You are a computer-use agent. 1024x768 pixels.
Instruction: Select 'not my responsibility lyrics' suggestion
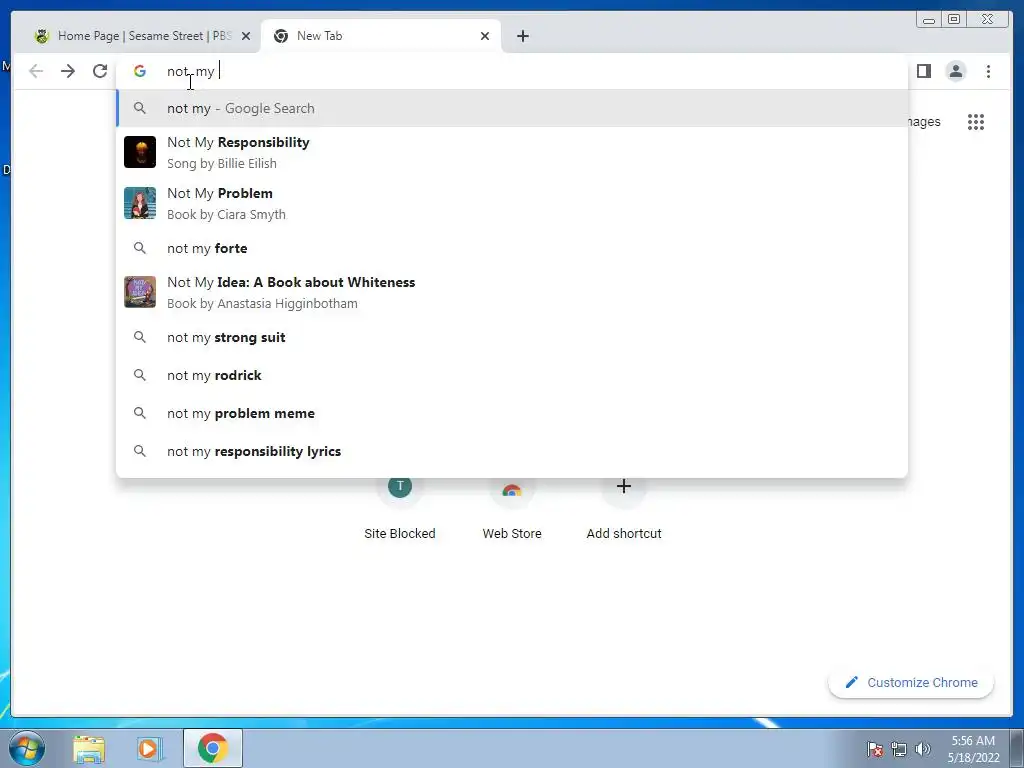(x=512, y=451)
